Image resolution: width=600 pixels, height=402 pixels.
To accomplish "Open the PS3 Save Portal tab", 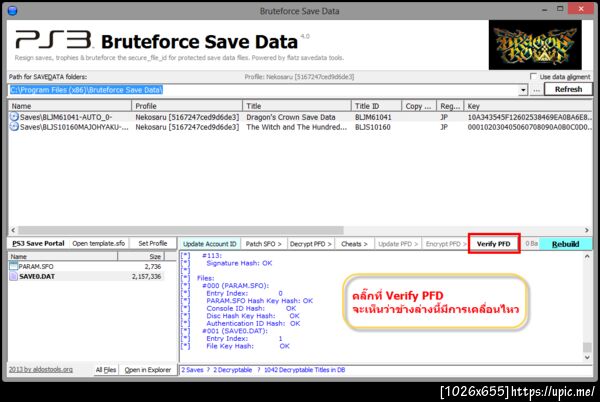I will (x=38, y=243).
